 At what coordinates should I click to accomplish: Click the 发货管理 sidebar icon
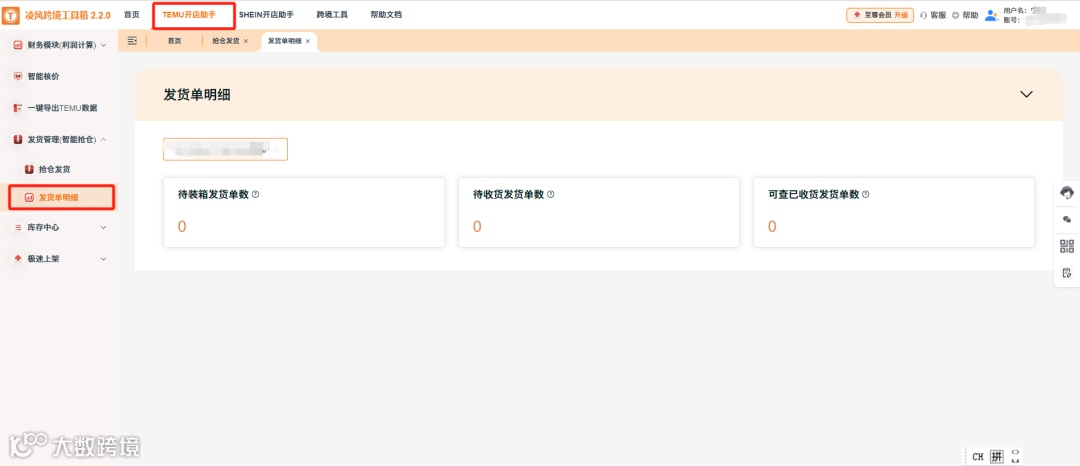click(18, 140)
